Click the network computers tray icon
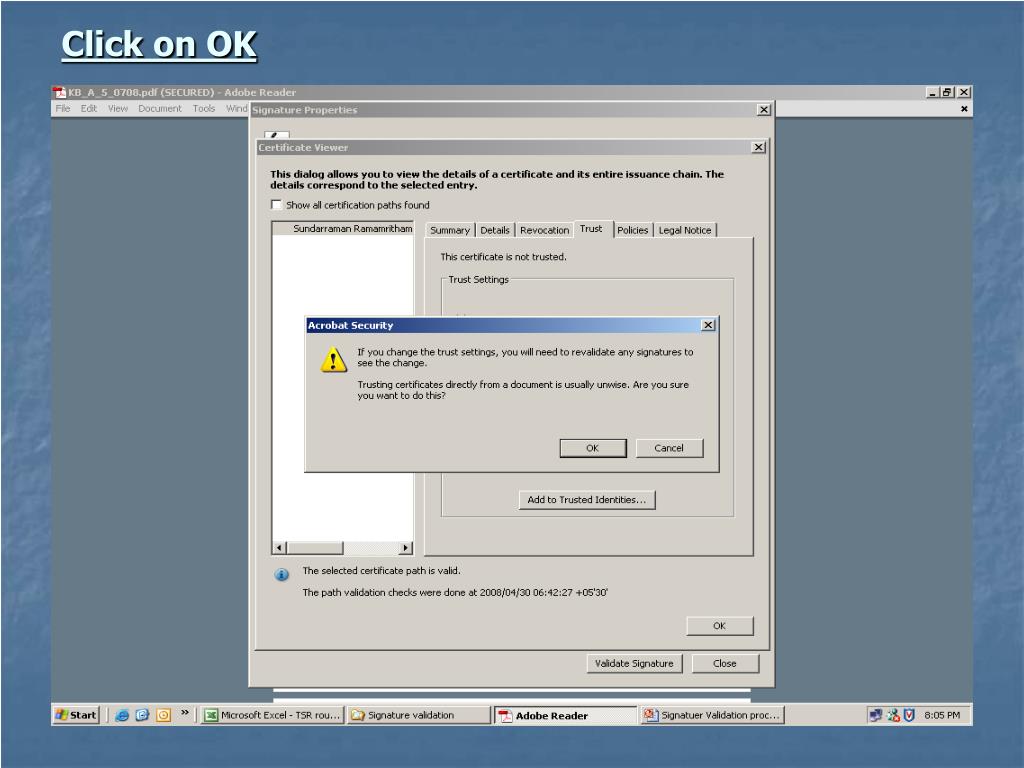Image resolution: width=1024 pixels, height=768 pixels. click(x=876, y=715)
